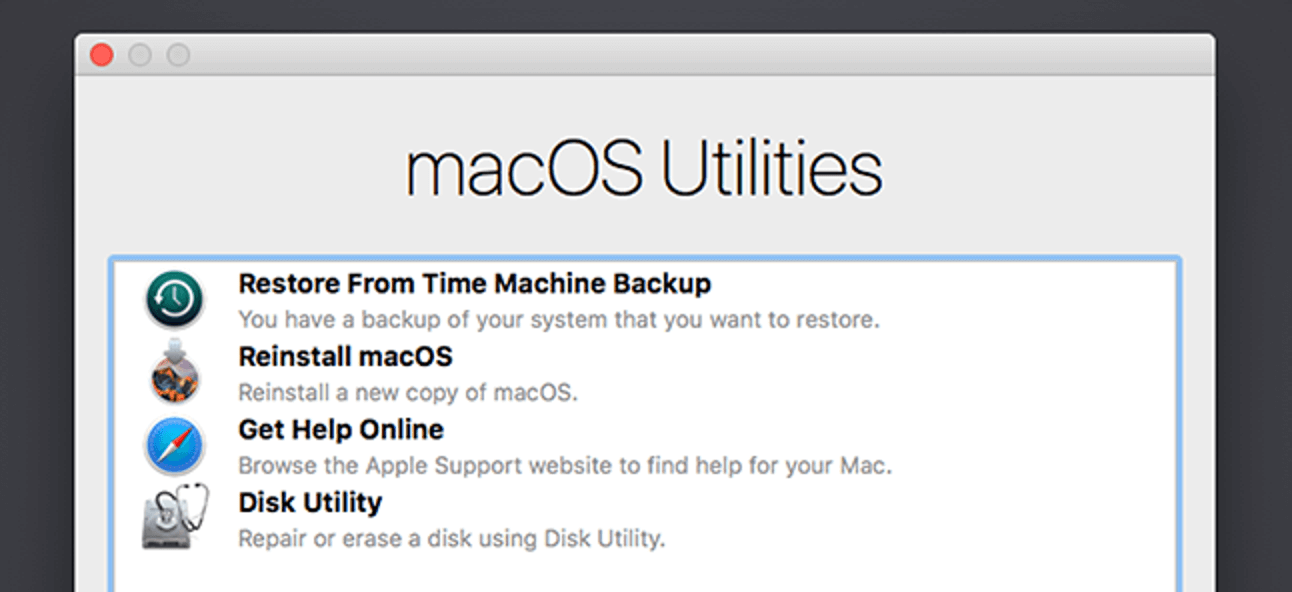Click the Reinstall macOS installer icon
The width and height of the screenshot is (1292, 592).
tap(175, 374)
